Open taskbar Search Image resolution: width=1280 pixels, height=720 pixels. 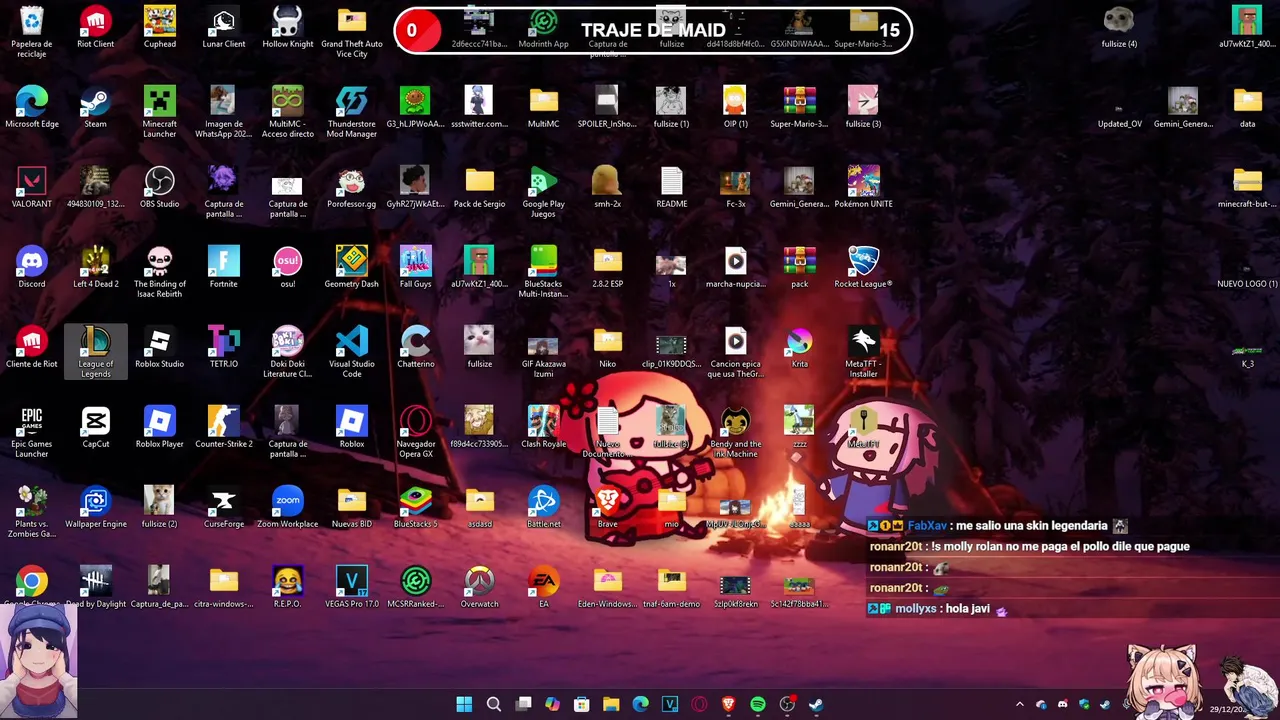coord(494,705)
